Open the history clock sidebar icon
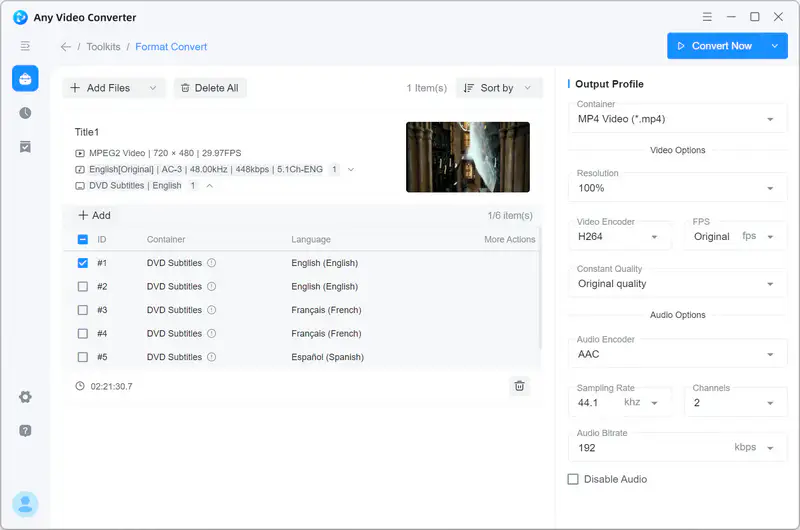 tap(25, 113)
